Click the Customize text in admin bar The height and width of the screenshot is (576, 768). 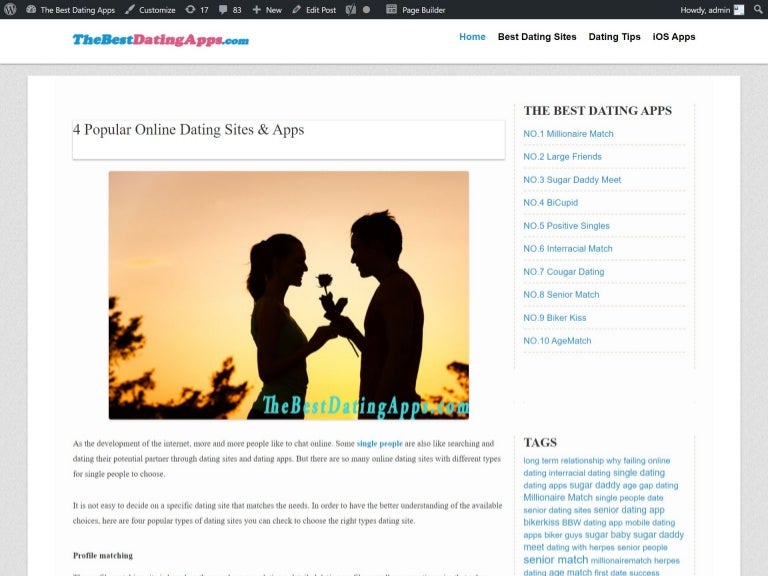tap(157, 10)
